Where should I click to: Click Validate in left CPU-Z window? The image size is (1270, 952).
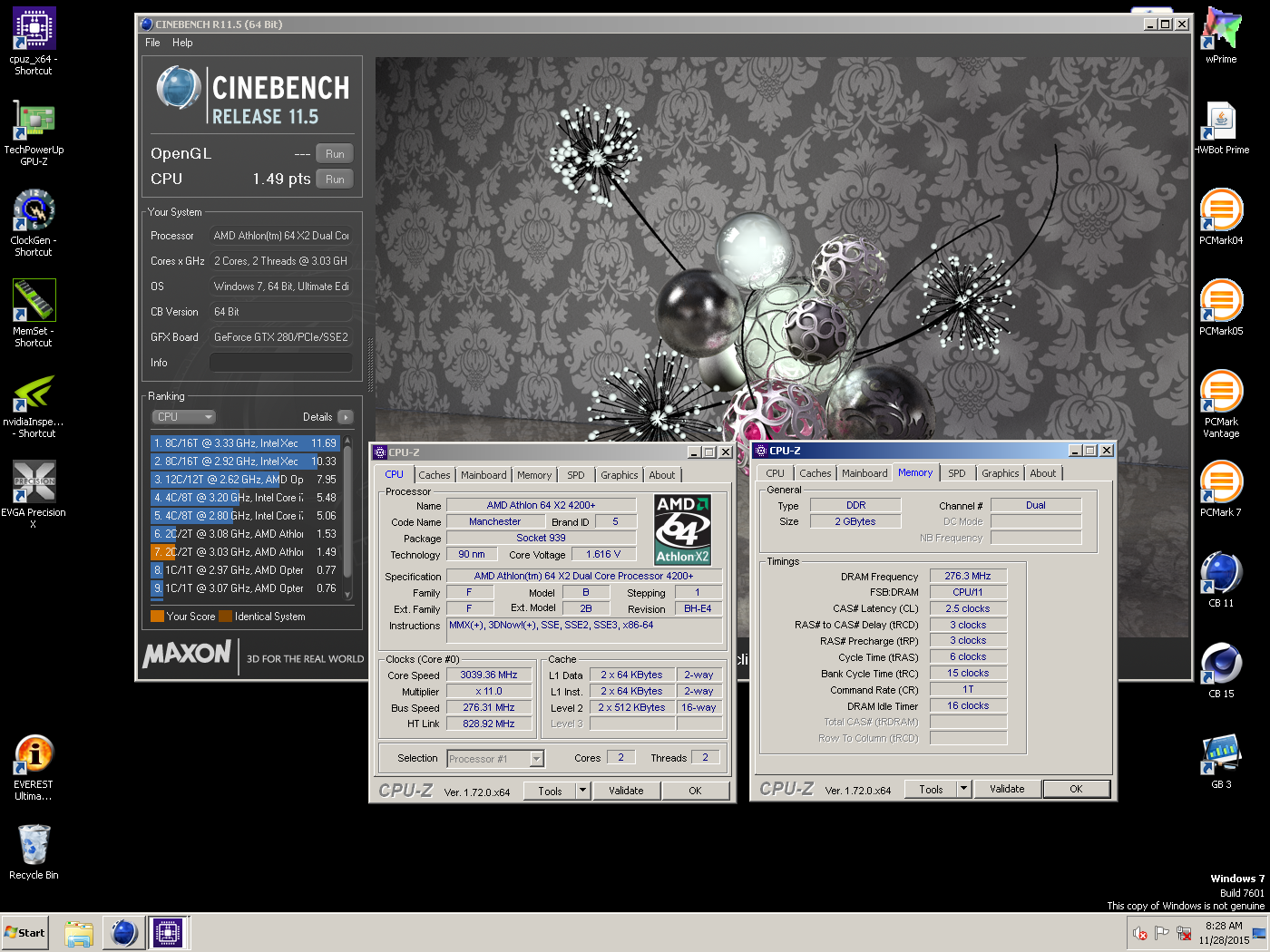point(626,791)
